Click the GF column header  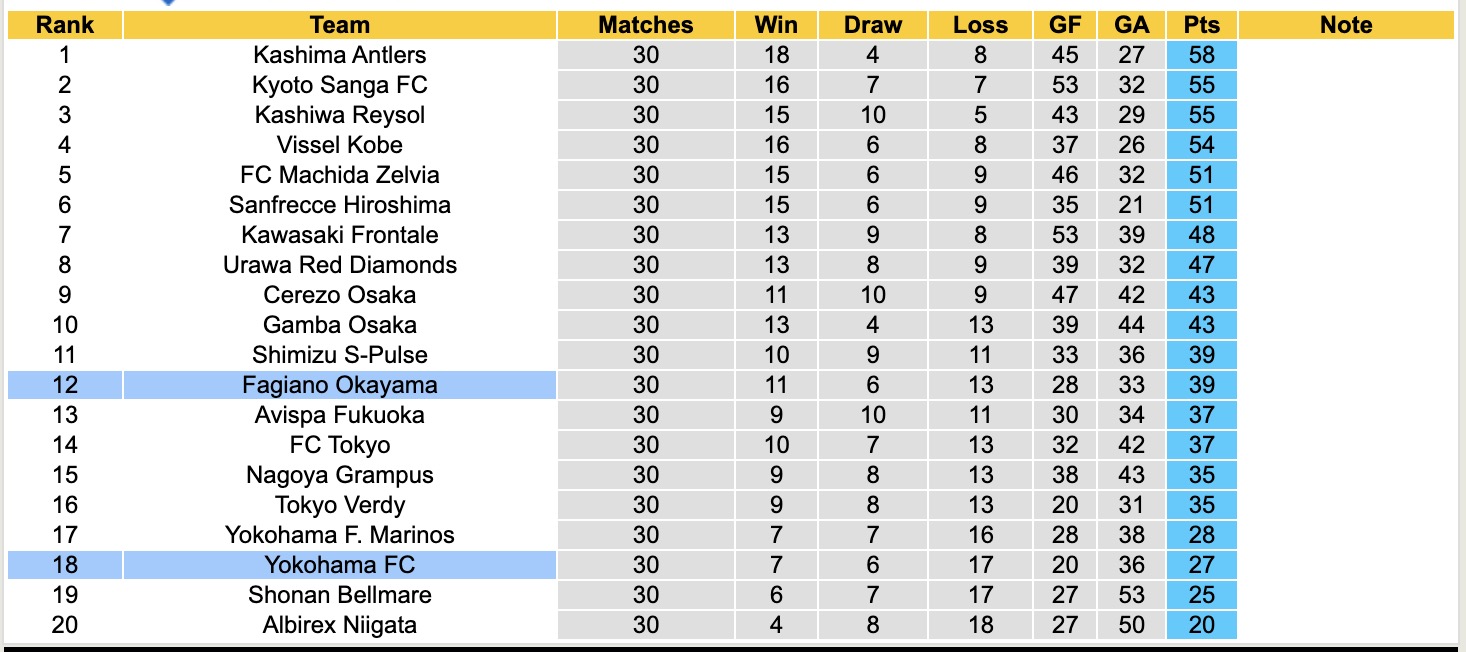pos(1065,25)
